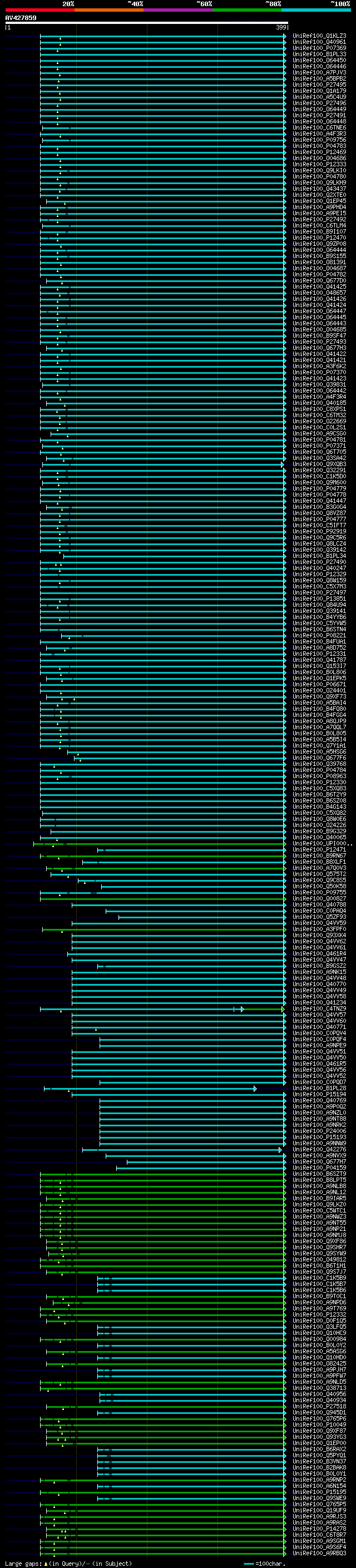
Task: Select the UniRef100_C1K5B7 label
Action: (319, 1284)
